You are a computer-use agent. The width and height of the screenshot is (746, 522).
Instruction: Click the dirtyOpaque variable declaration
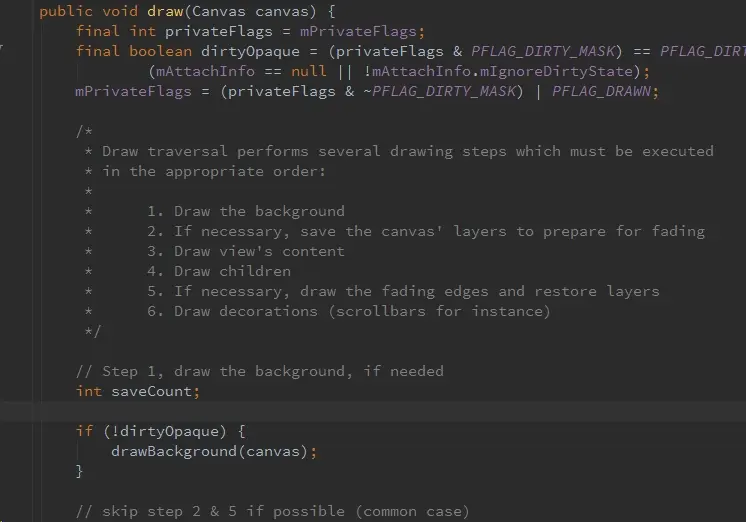pyautogui.click(x=250, y=51)
